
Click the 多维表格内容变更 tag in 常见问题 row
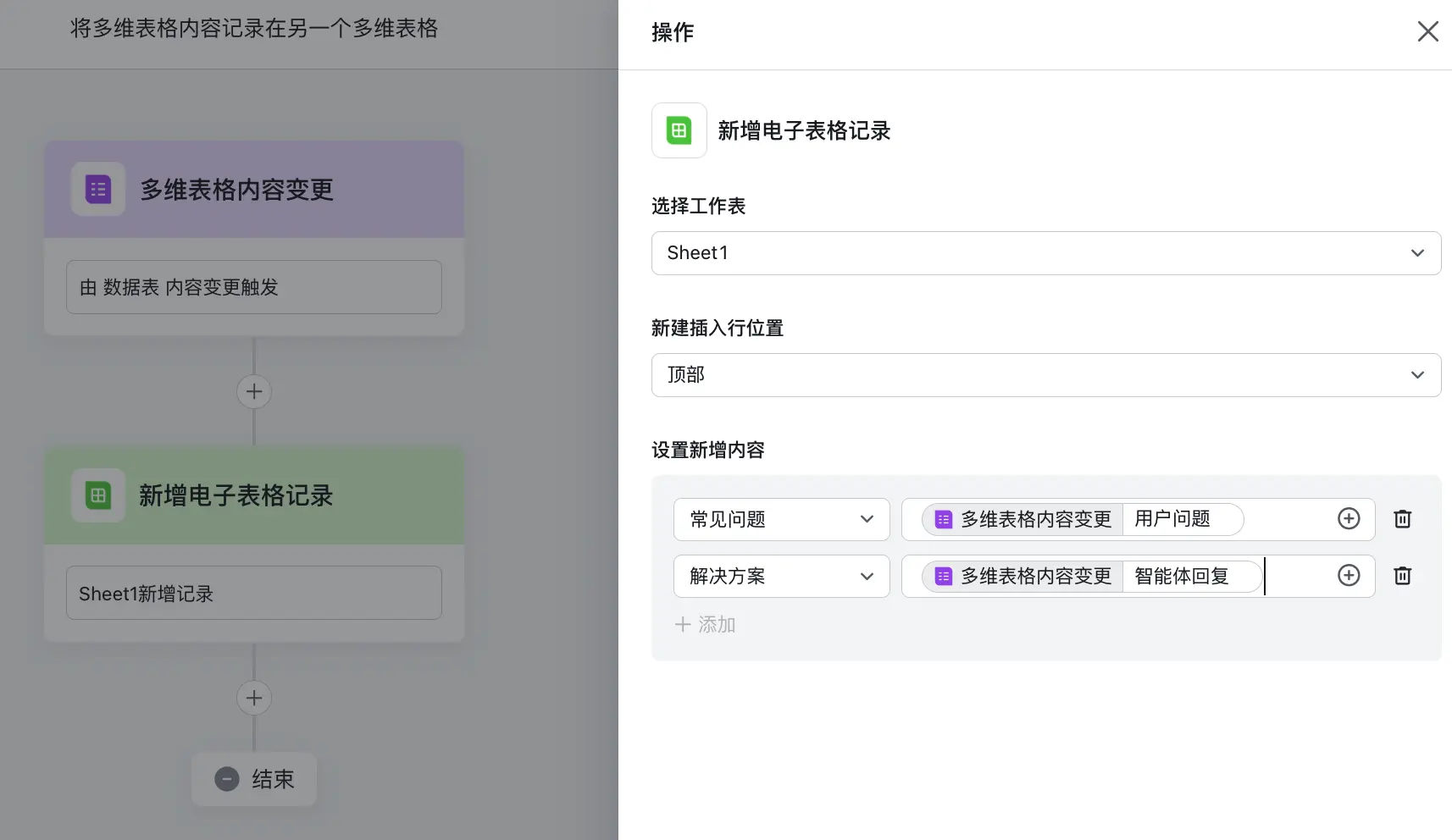coord(1022,519)
